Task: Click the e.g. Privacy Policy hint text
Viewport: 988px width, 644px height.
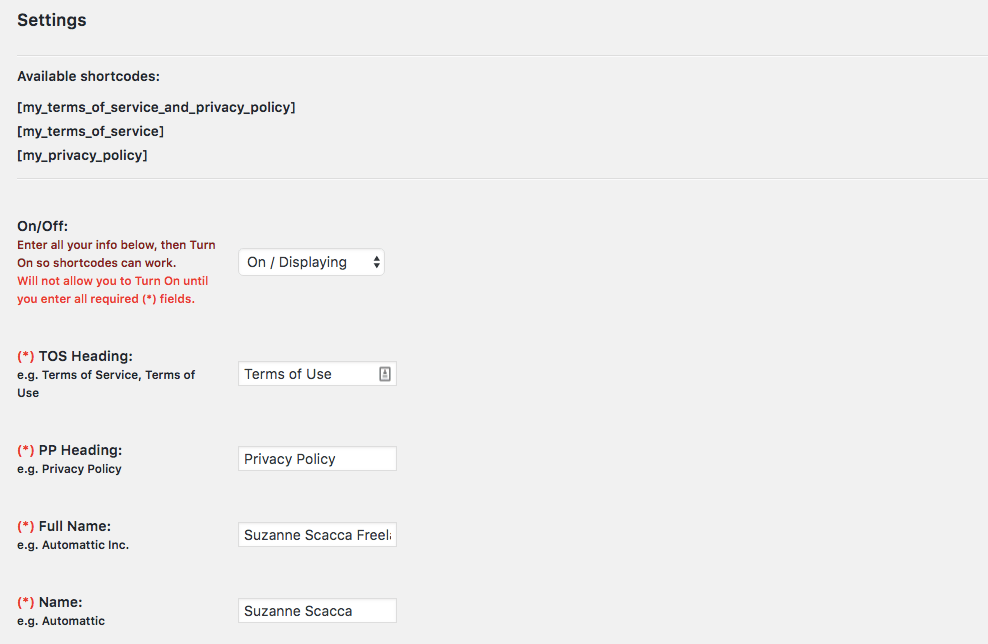Action: [69, 469]
